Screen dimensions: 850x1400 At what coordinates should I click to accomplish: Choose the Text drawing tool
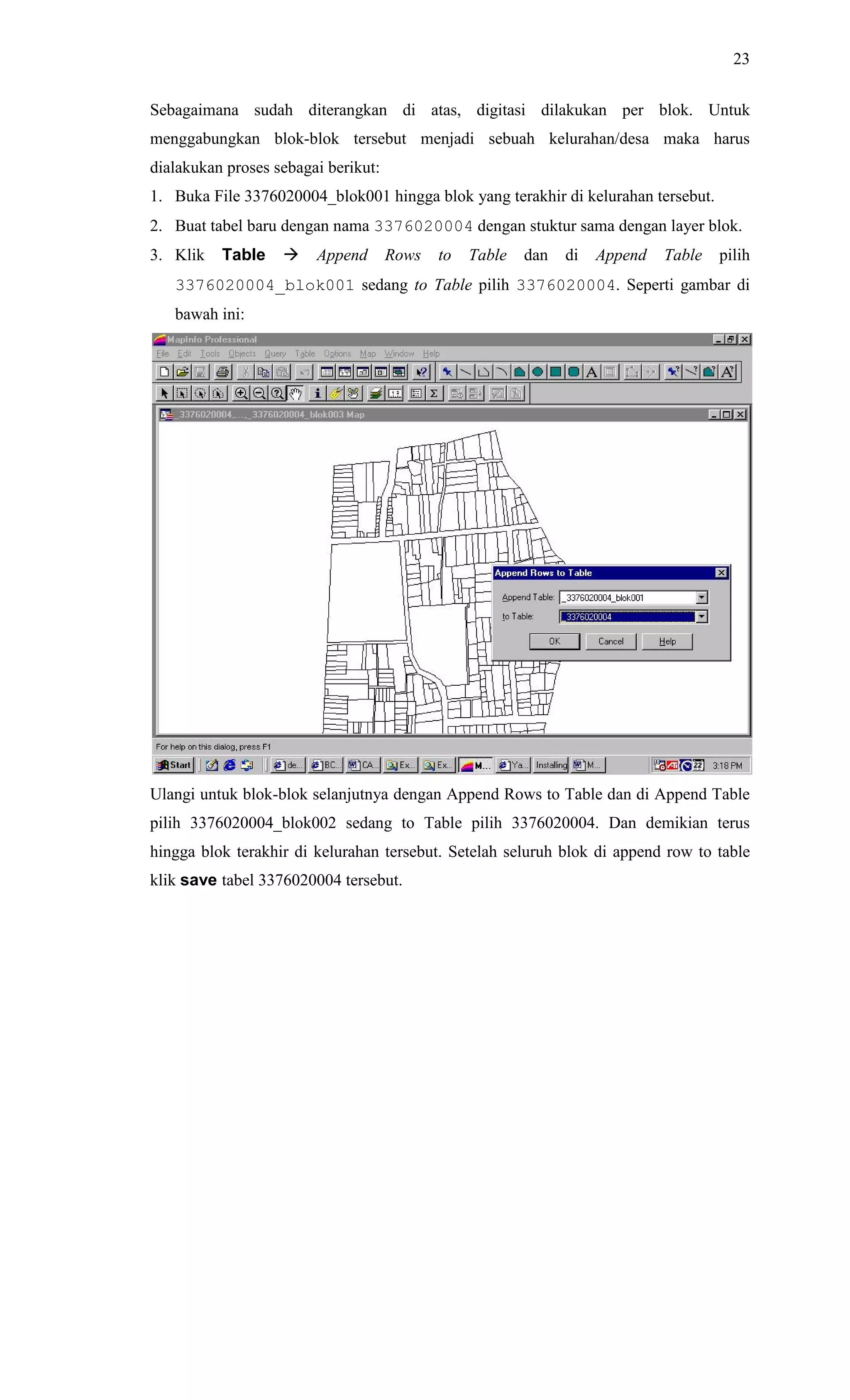click(x=591, y=372)
